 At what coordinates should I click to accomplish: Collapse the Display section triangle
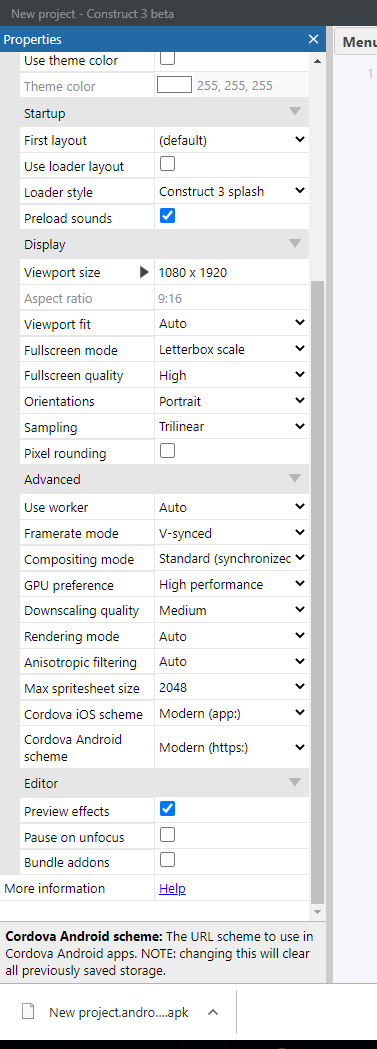(295, 244)
